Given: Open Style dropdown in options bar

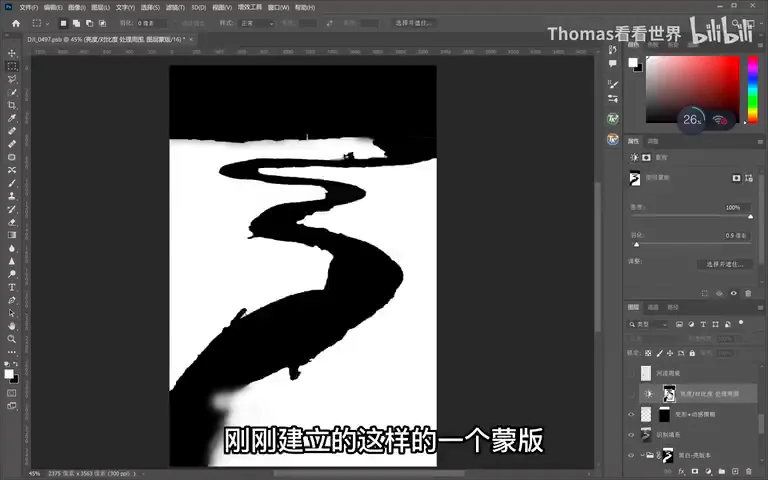Looking at the screenshot, I should 257,23.
